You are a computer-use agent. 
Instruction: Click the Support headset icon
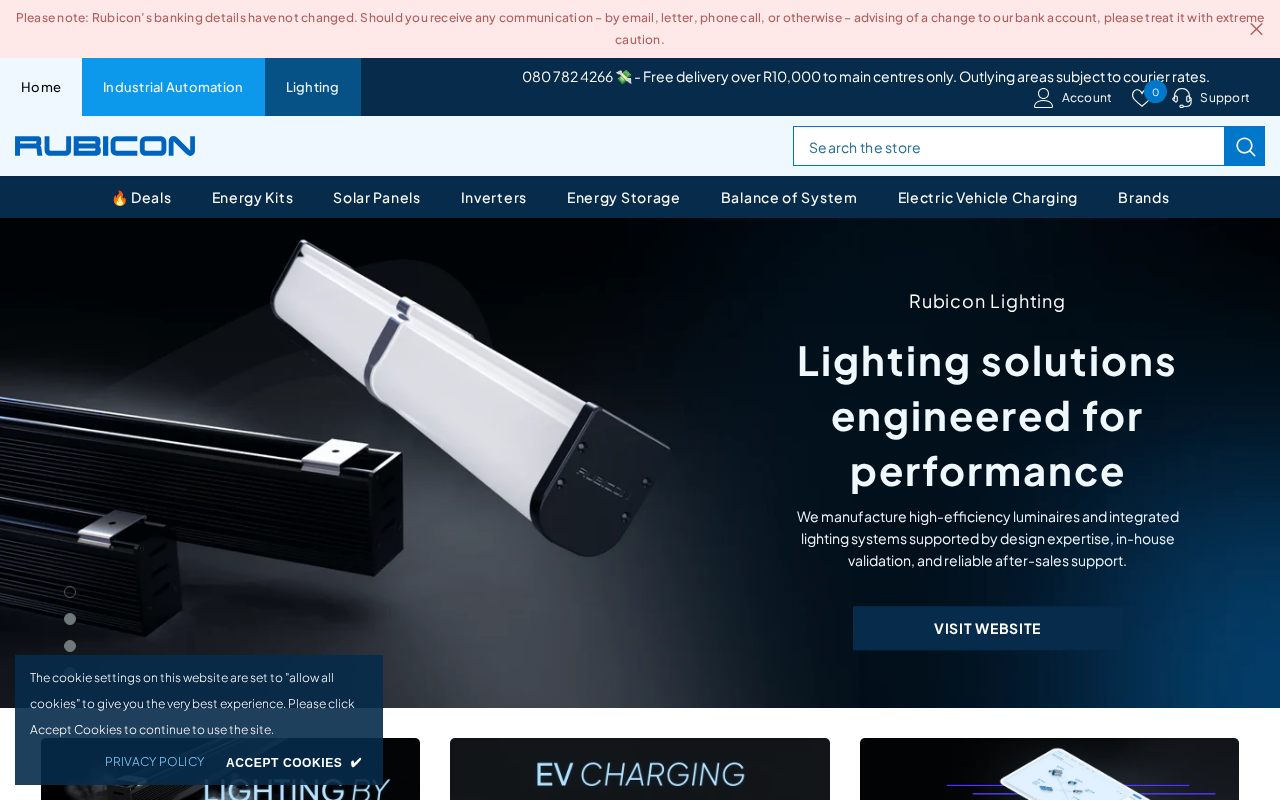[x=1182, y=98]
